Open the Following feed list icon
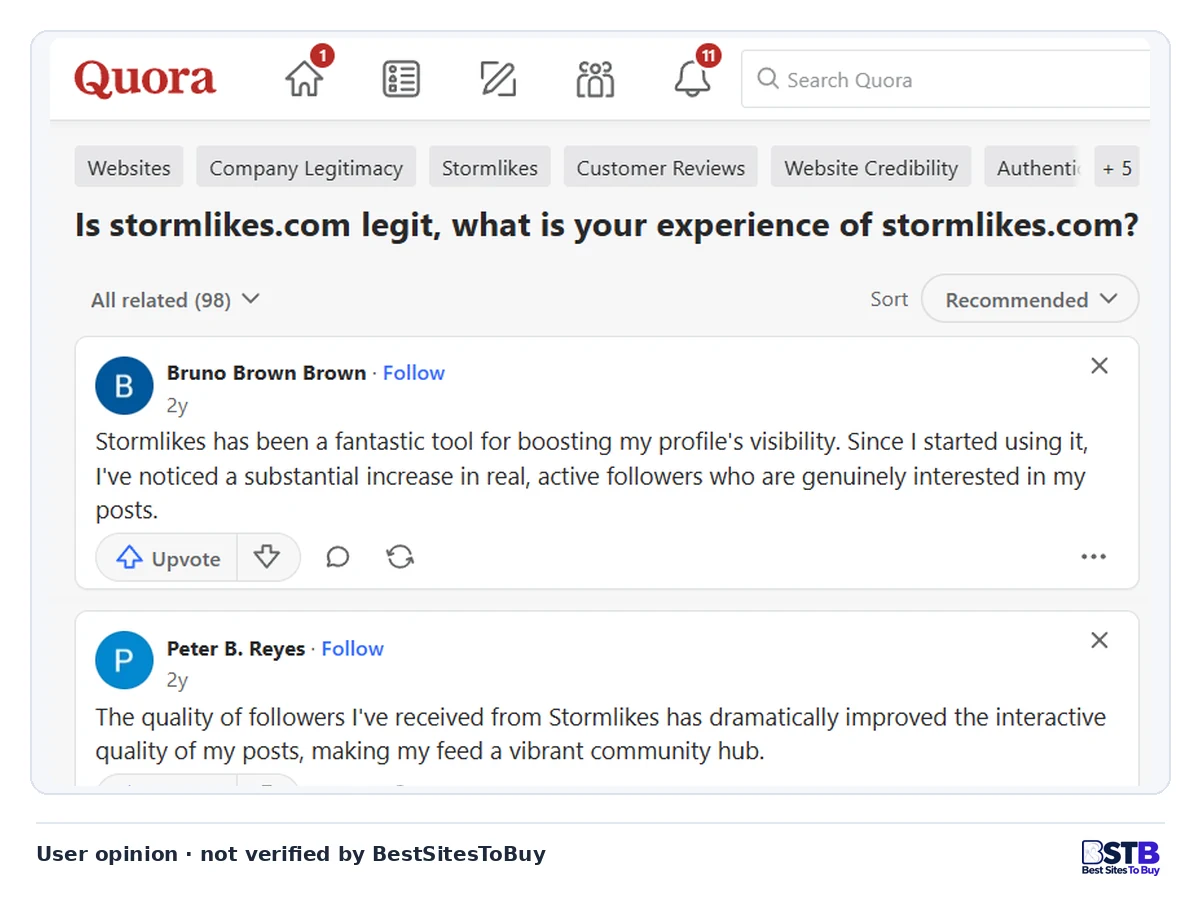Viewport: 1200px width, 900px height. [401, 79]
